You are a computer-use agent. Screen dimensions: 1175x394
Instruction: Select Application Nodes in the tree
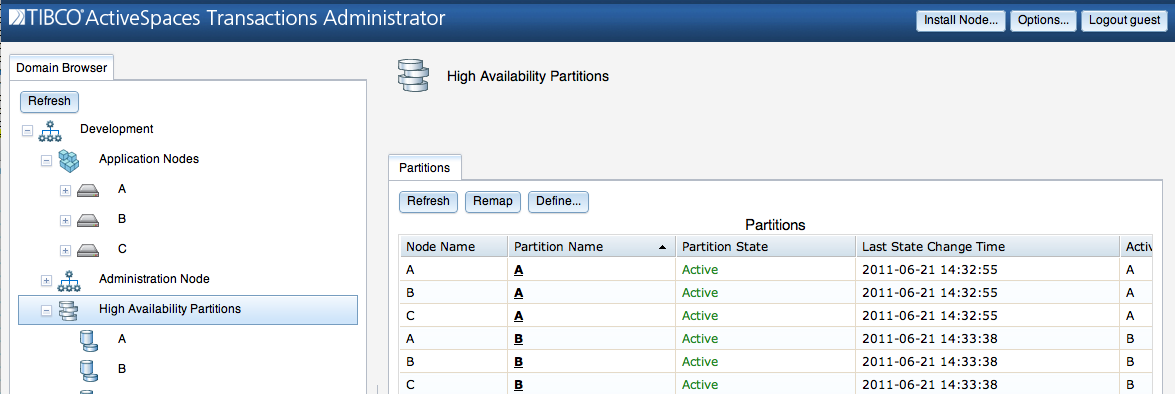[149, 159]
